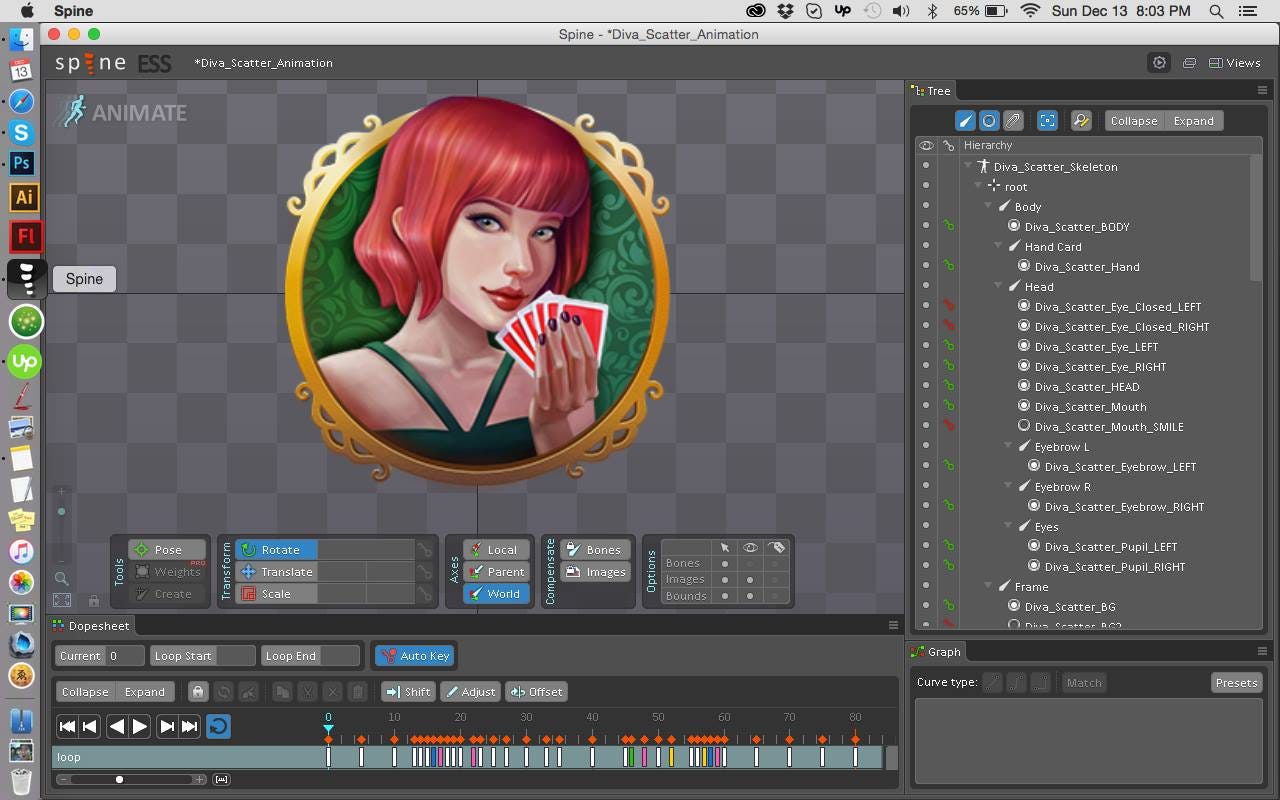
Task: Click the copy keys icon in Dopesheet
Action: point(283,691)
